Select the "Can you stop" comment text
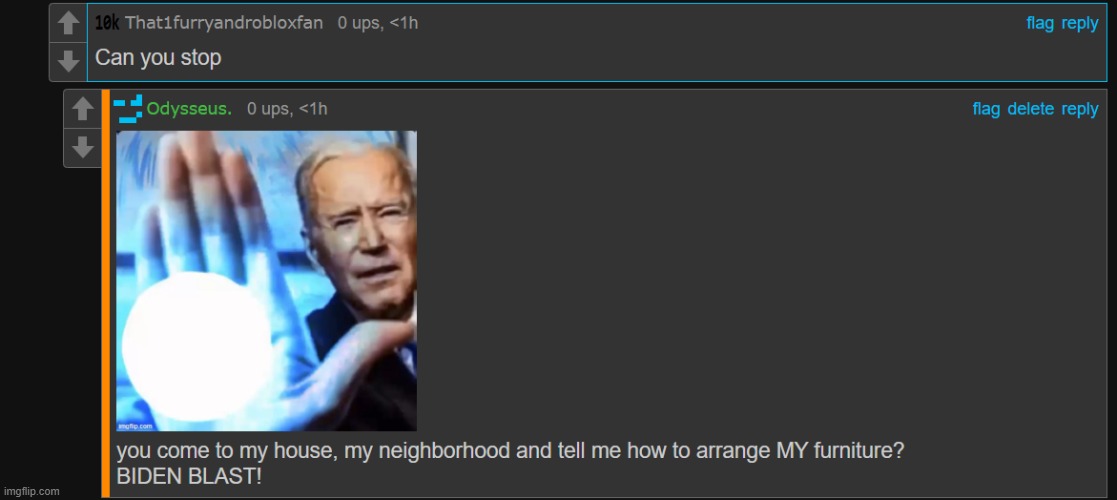This screenshot has width=1117, height=500. click(158, 58)
